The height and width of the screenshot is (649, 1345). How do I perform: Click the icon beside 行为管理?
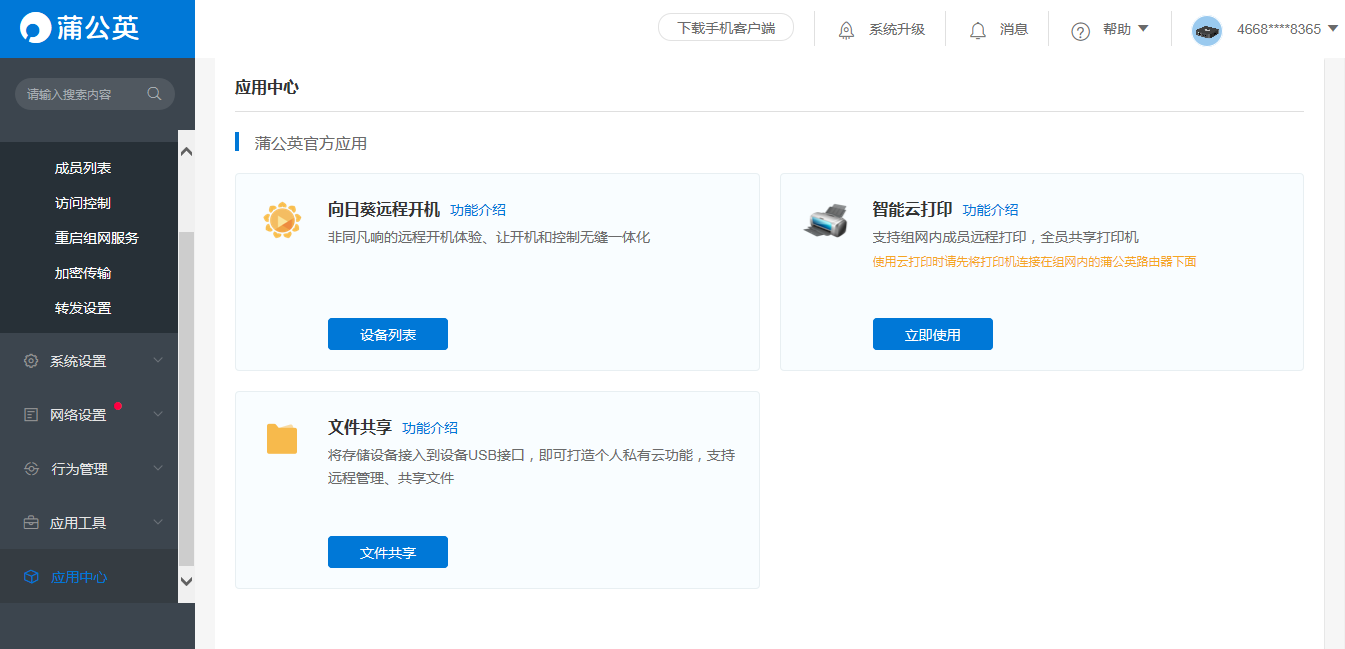coord(31,469)
